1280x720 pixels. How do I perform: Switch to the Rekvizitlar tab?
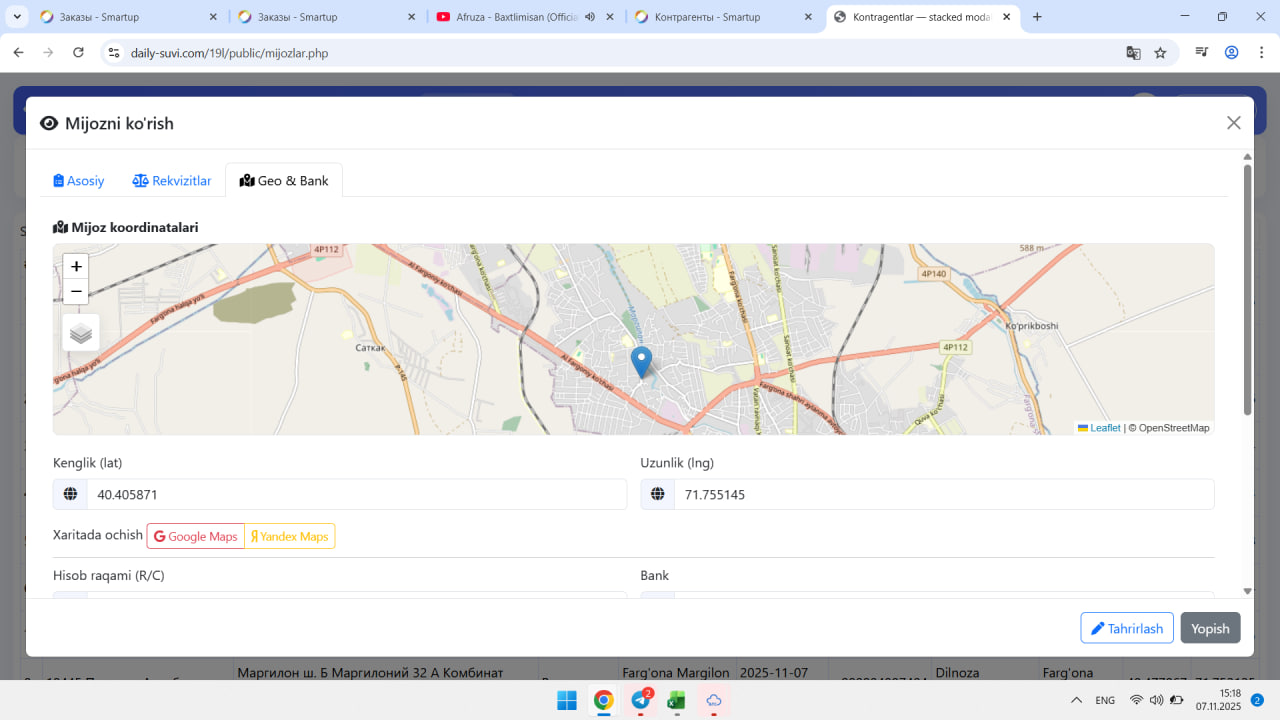(x=172, y=181)
